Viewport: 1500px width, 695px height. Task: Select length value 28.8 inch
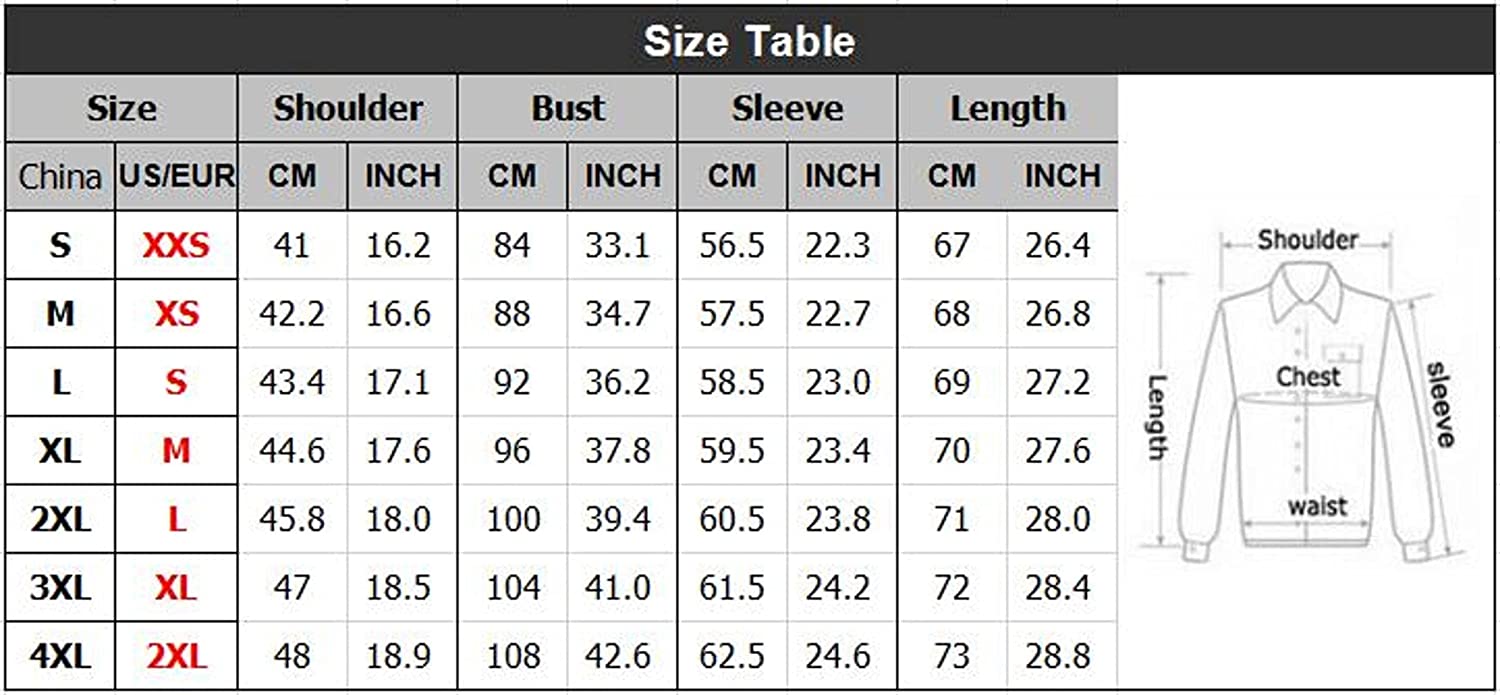pyautogui.click(x=1058, y=657)
